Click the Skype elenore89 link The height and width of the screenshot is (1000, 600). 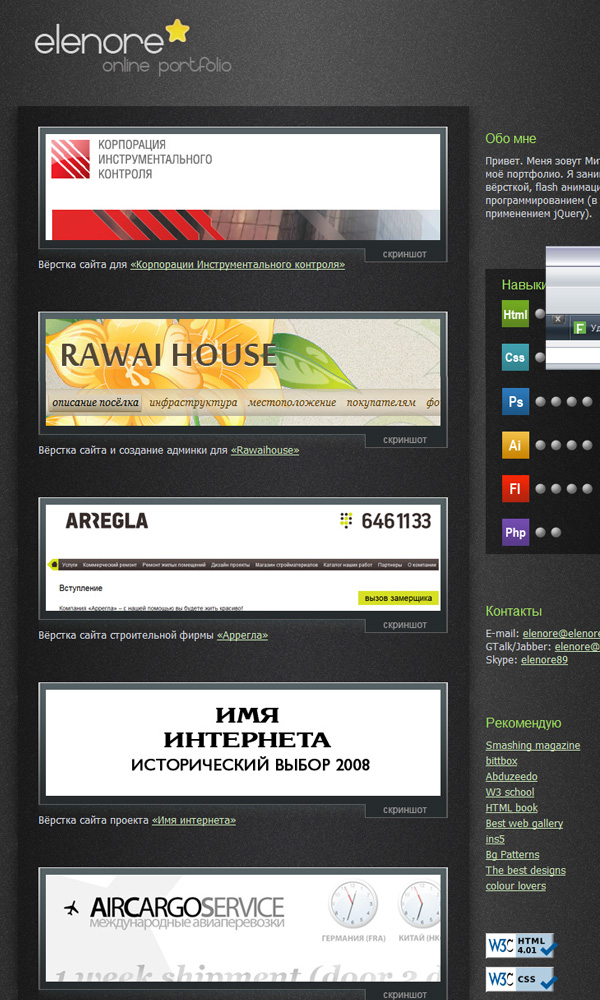coord(545,660)
